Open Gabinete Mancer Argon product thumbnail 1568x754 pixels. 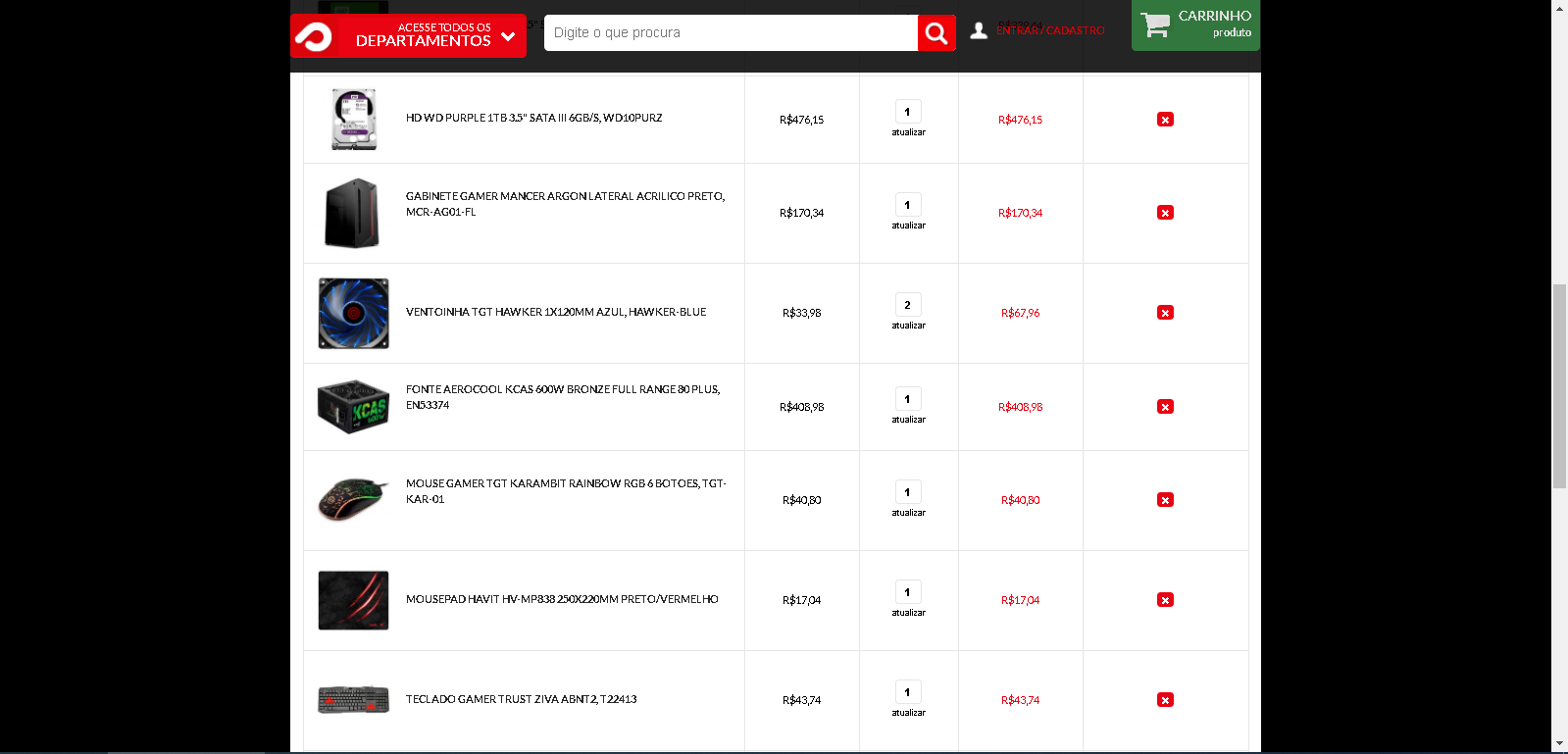point(352,213)
